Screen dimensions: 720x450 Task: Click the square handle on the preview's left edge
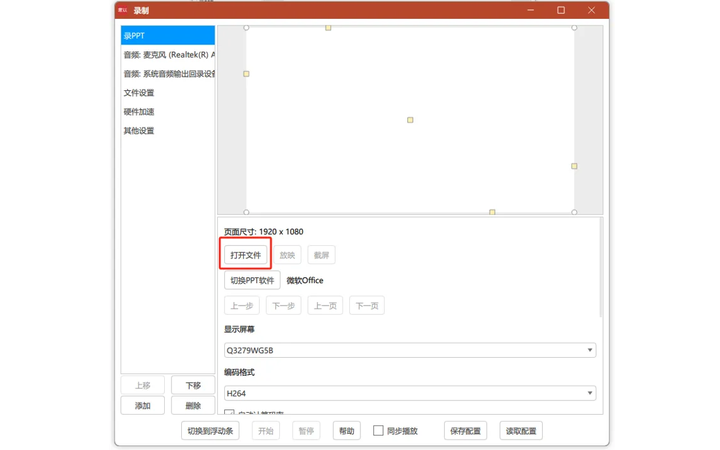click(246, 73)
